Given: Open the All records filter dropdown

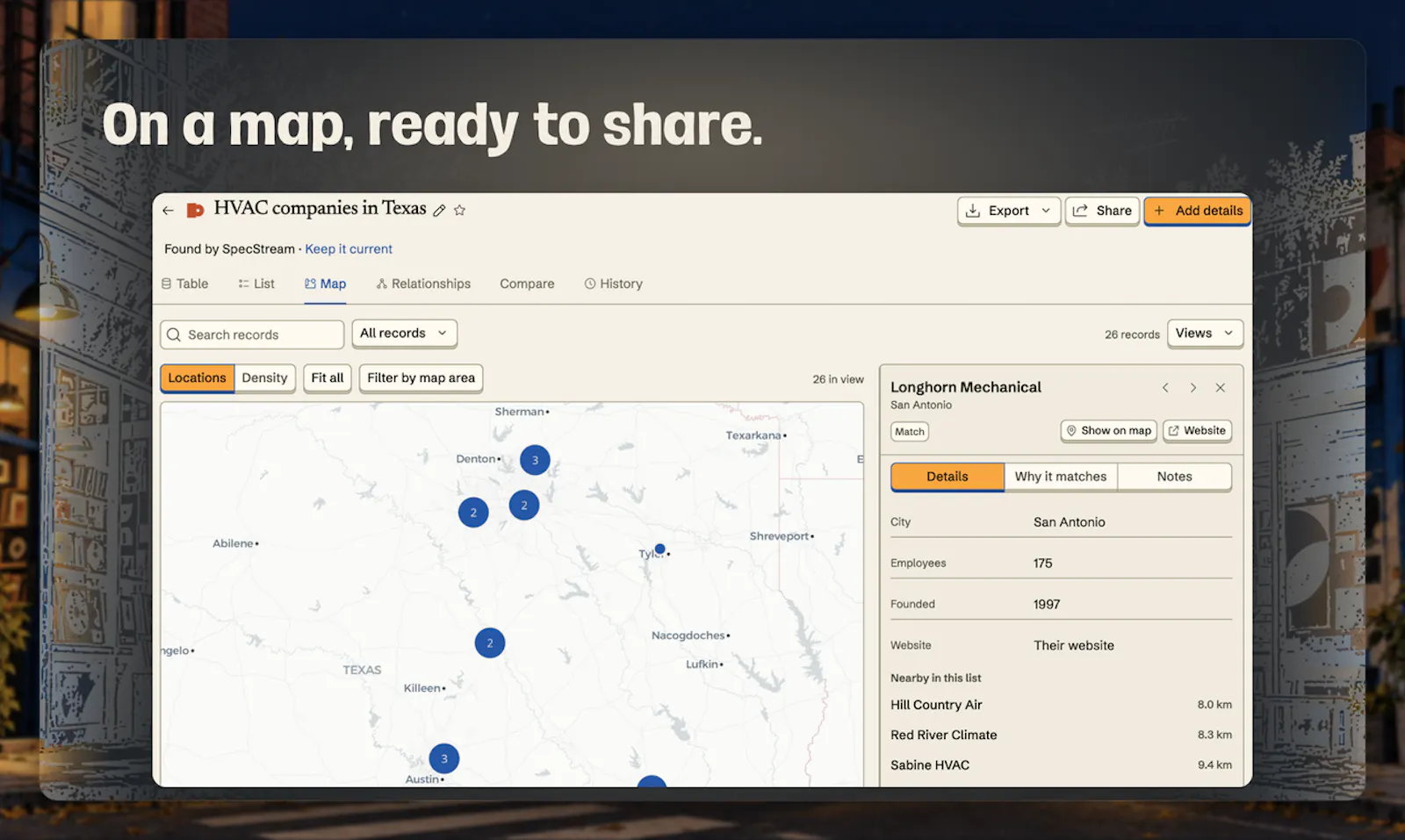Looking at the screenshot, I should [404, 334].
